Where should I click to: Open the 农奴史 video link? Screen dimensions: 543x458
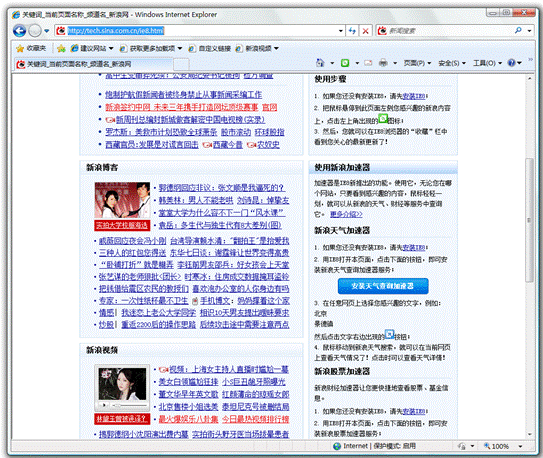(268, 145)
